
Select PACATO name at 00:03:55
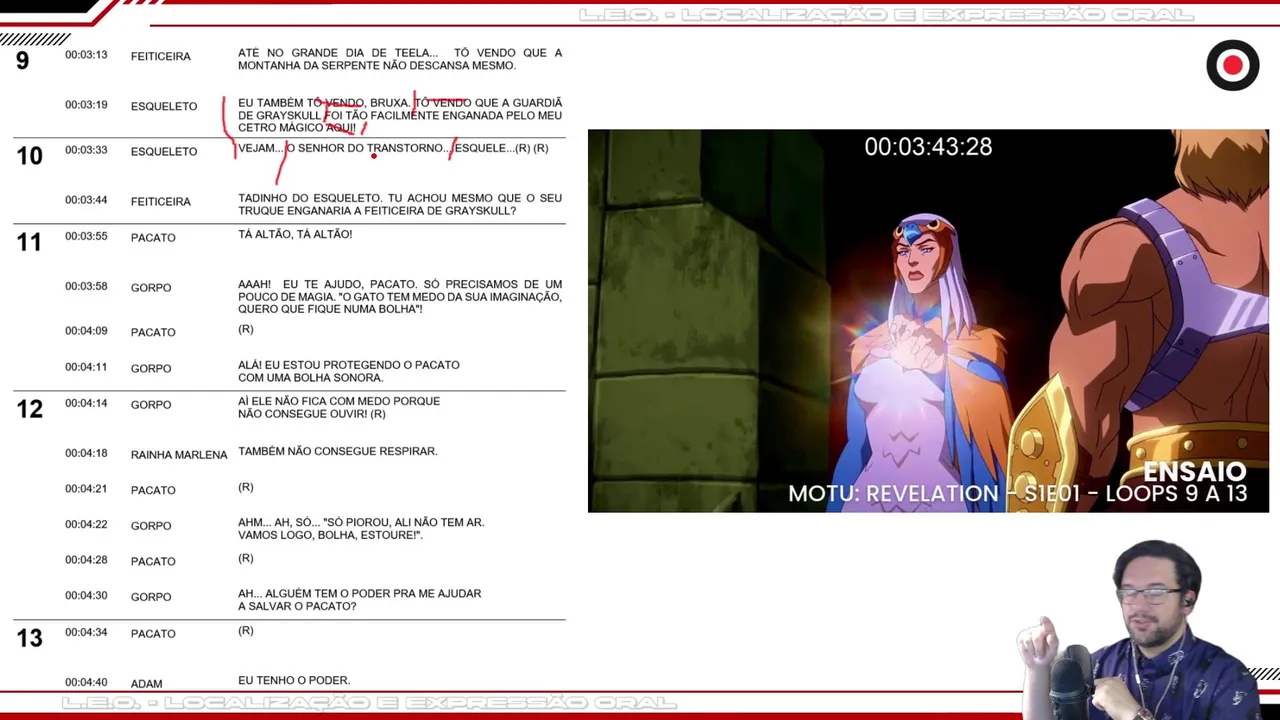pyautogui.click(x=153, y=237)
